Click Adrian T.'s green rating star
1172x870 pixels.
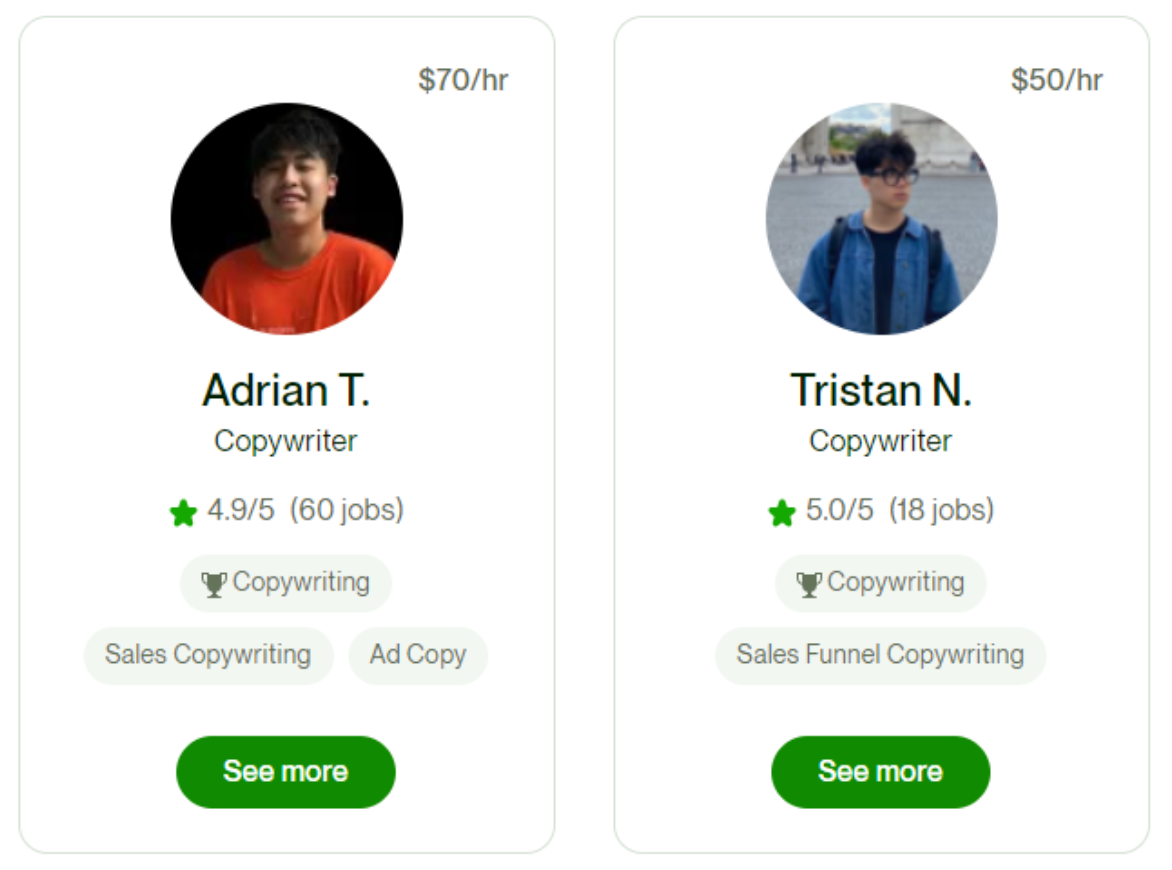[183, 513]
